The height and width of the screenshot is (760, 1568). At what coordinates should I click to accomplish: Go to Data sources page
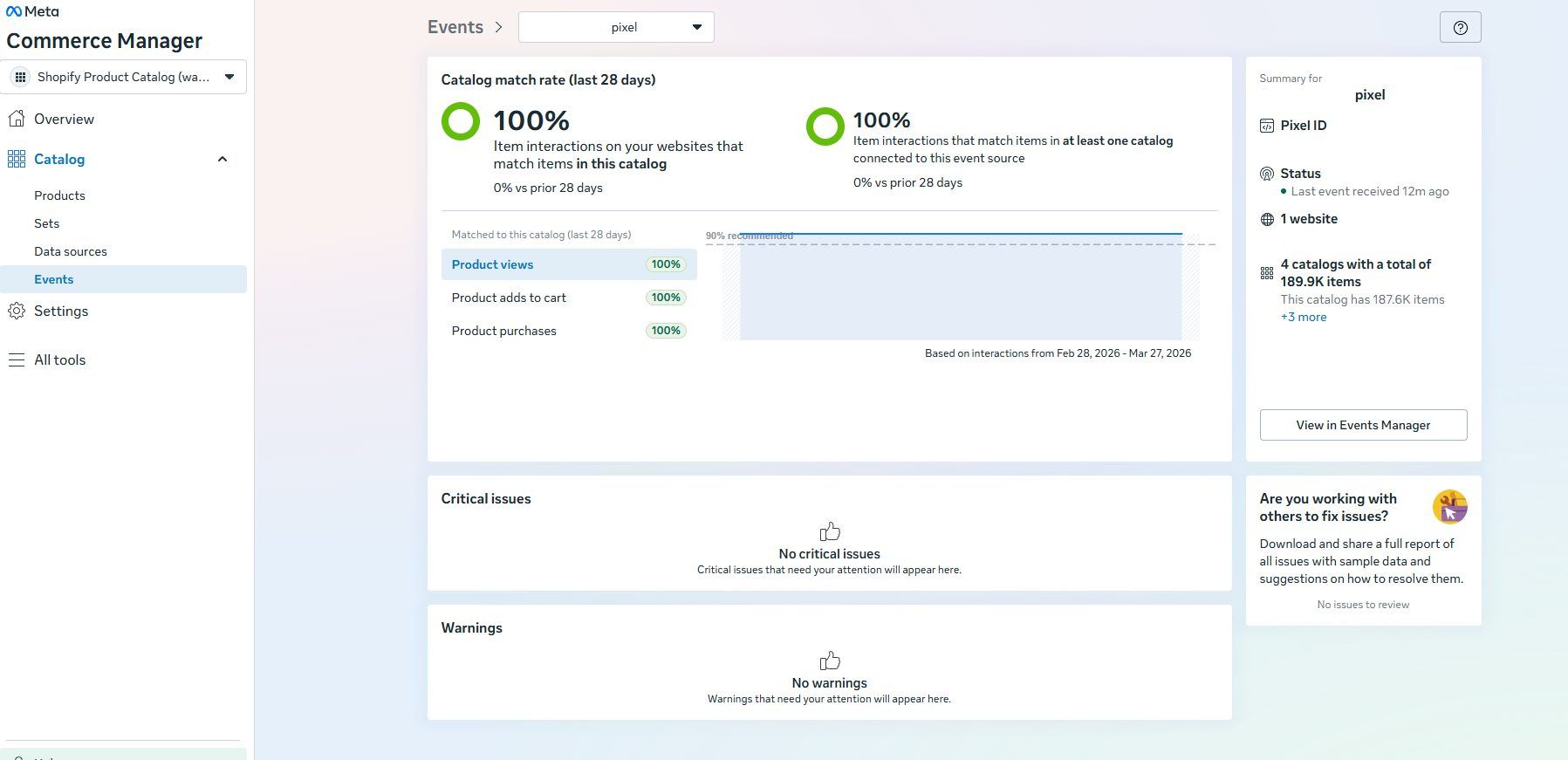[71, 251]
